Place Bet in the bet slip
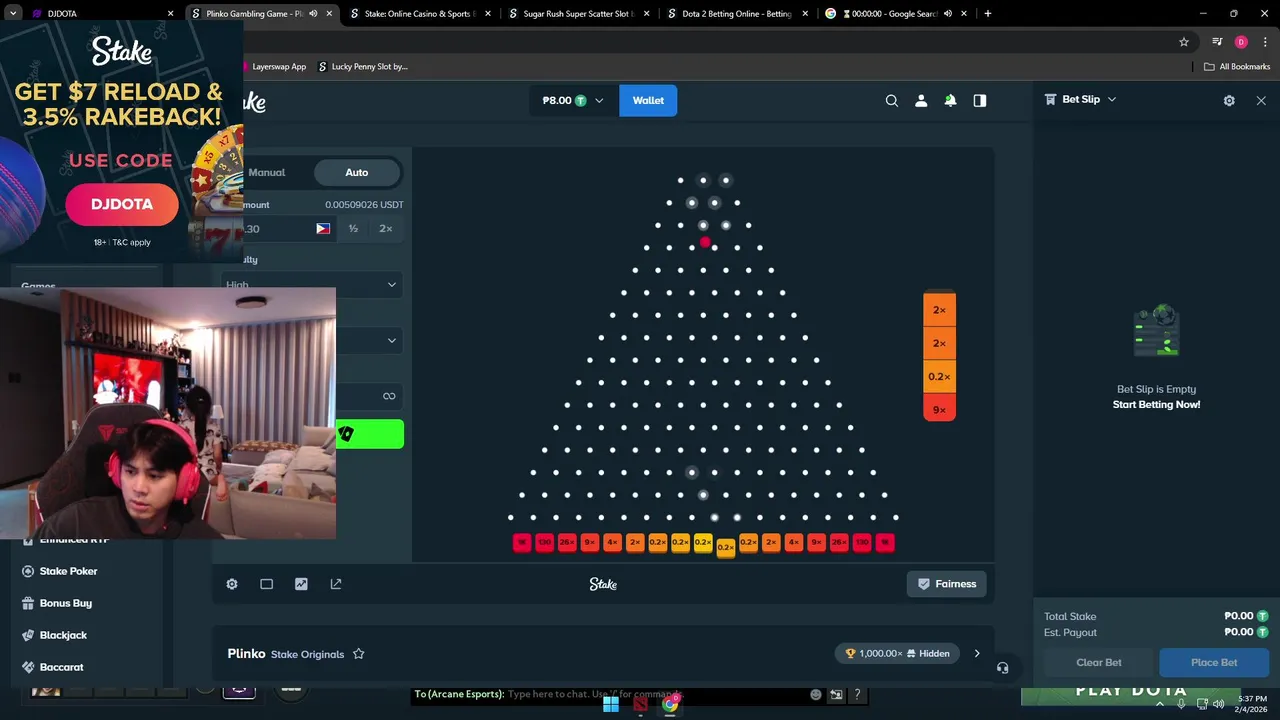This screenshot has width=1280, height=720. click(x=1214, y=662)
